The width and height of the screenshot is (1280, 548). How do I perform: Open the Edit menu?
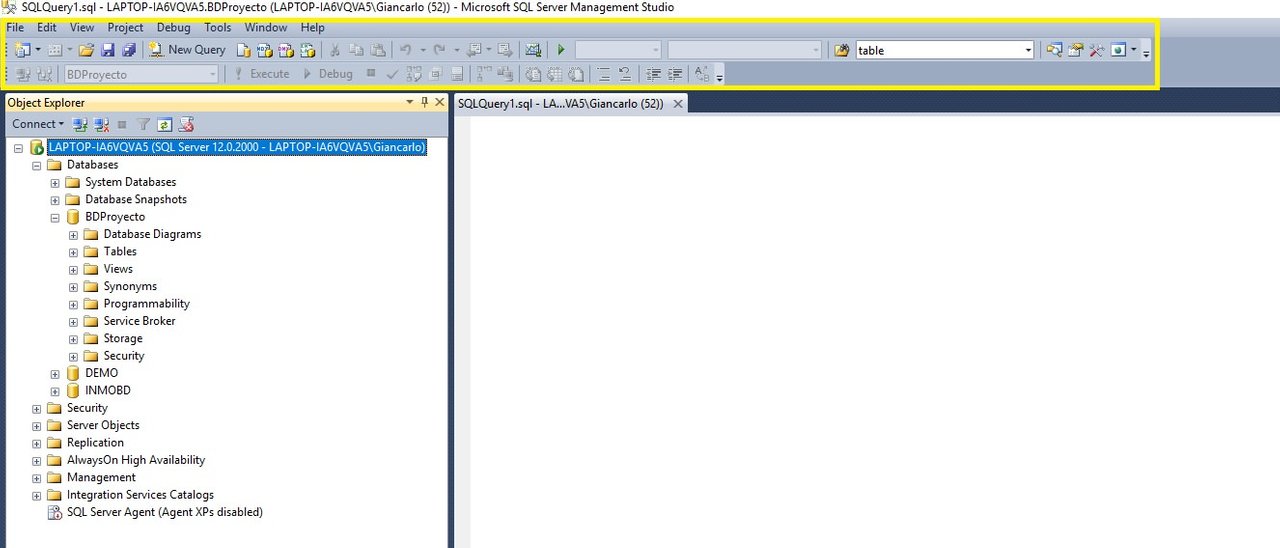pyautogui.click(x=47, y=28)
